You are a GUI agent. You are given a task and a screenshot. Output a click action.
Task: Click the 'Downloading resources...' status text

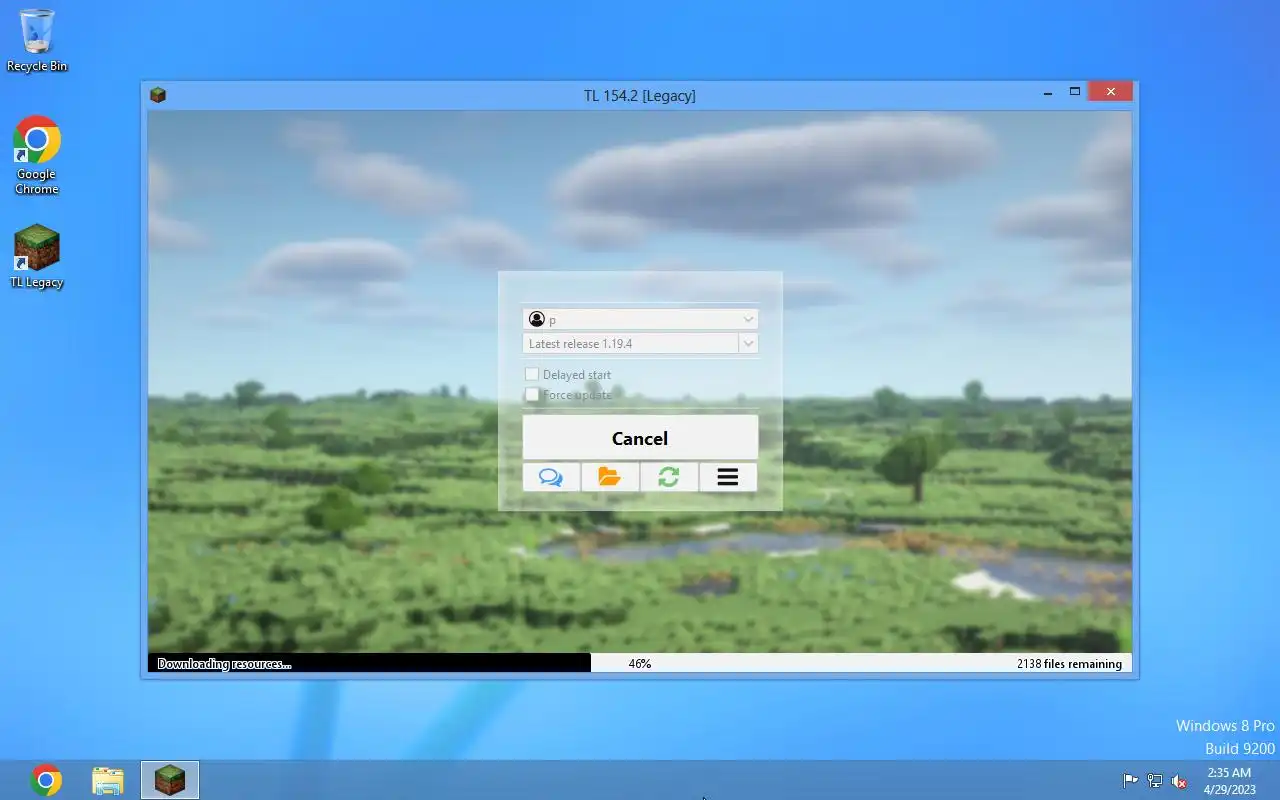(x=225, y=664)
